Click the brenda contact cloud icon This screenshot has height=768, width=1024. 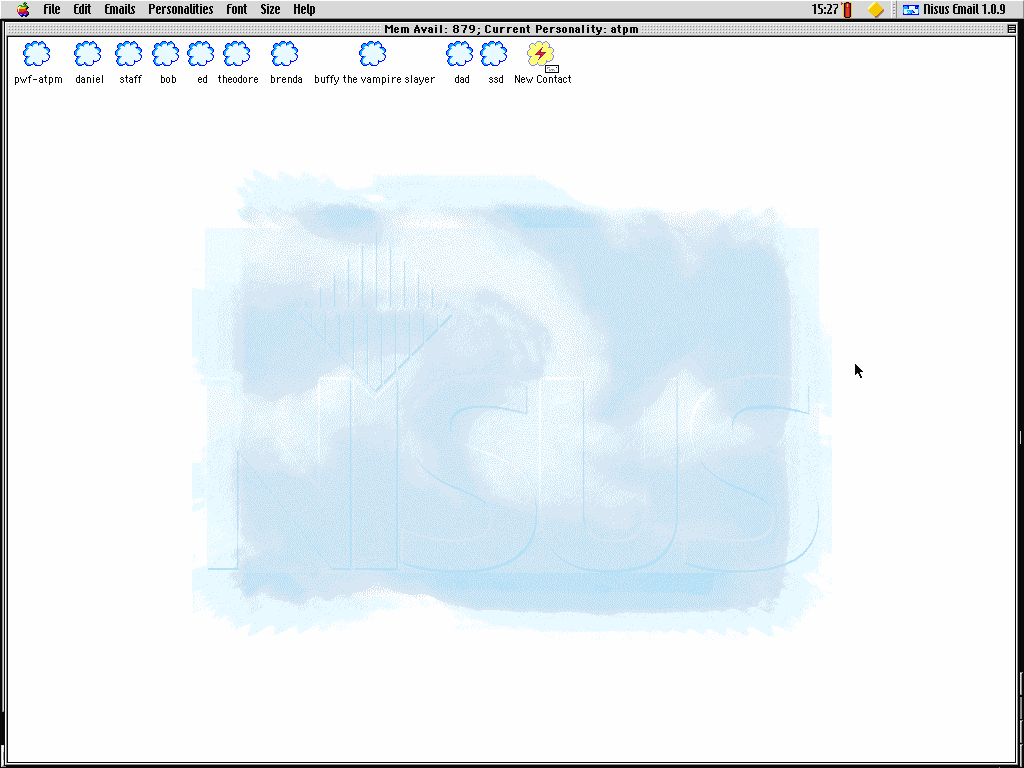(285, 54)
